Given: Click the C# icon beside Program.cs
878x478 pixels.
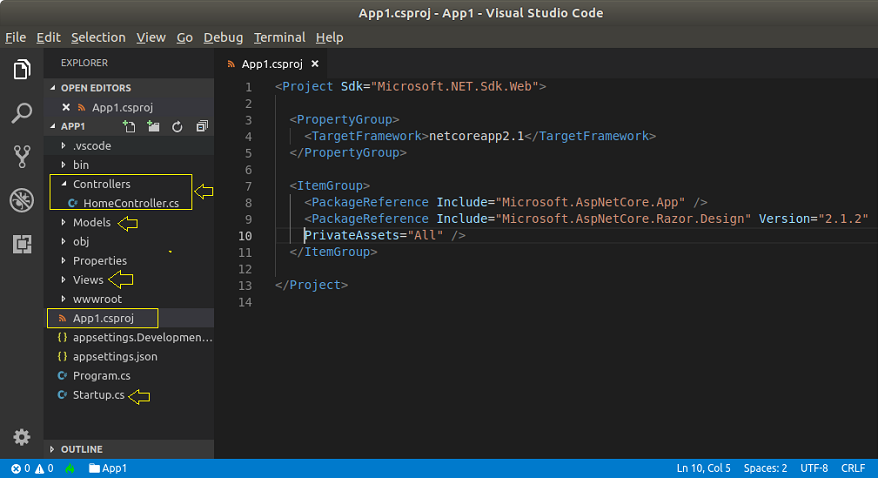Looking at the screenshot, I should click(x=62, y=376).
